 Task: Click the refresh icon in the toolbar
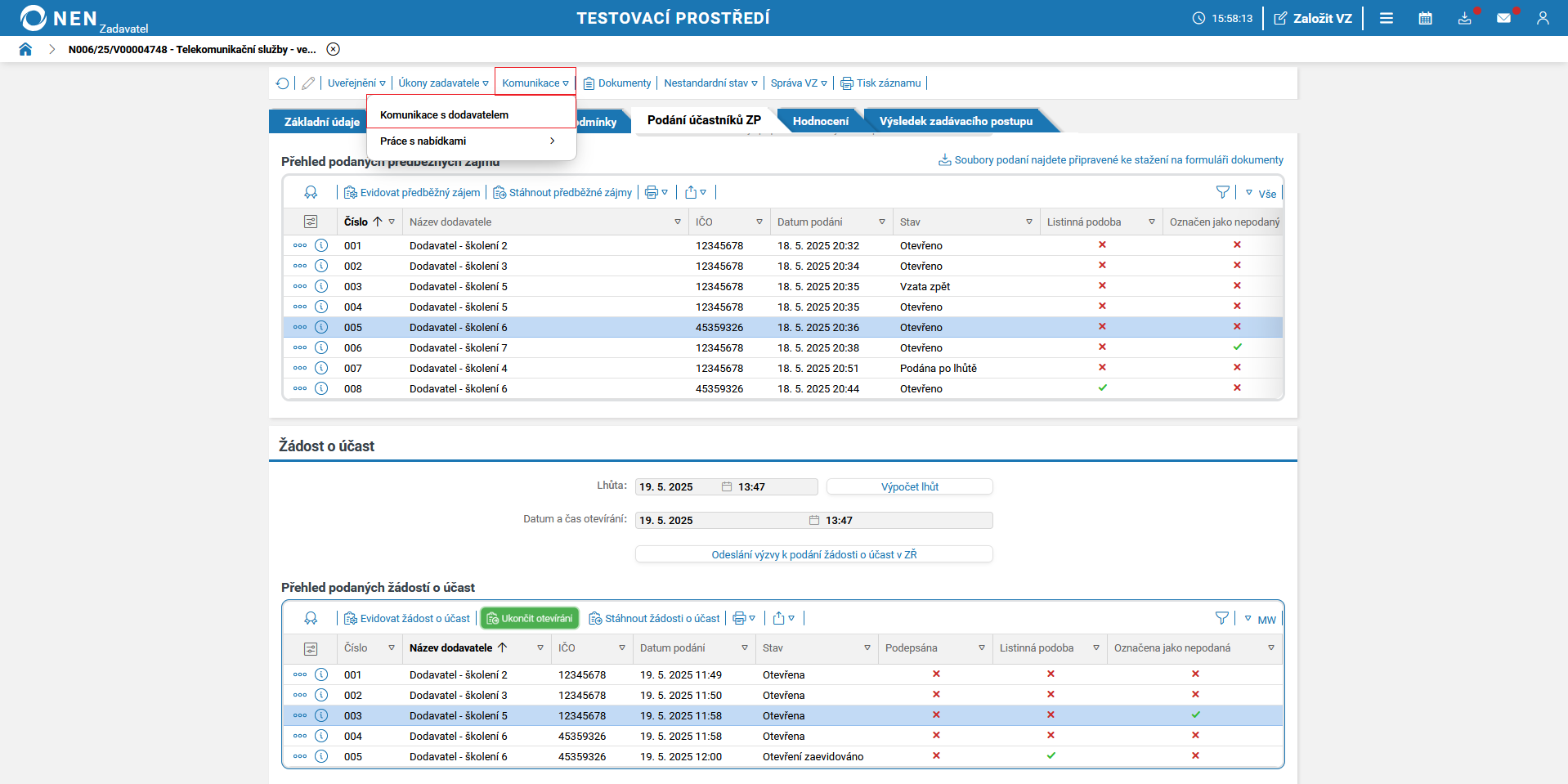(283, 83)
